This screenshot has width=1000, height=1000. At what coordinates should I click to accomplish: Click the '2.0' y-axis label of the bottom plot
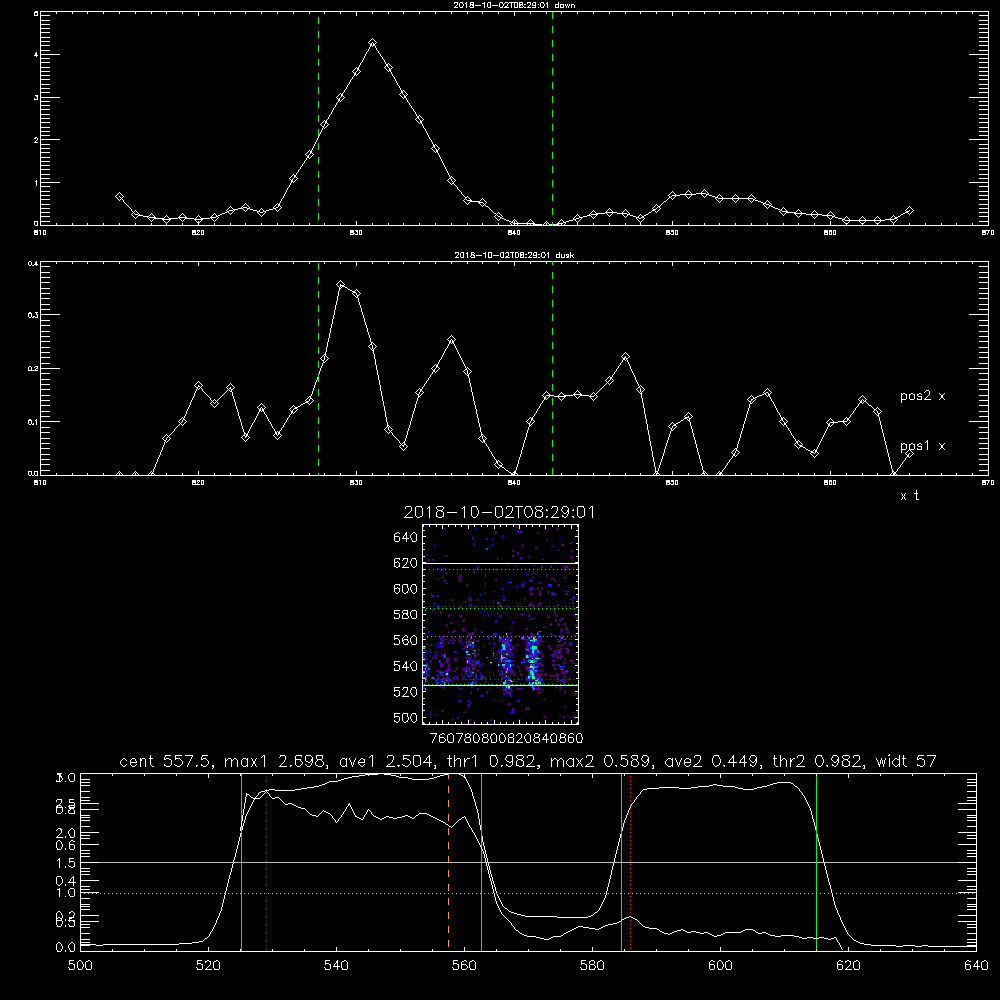coord(68,833)
